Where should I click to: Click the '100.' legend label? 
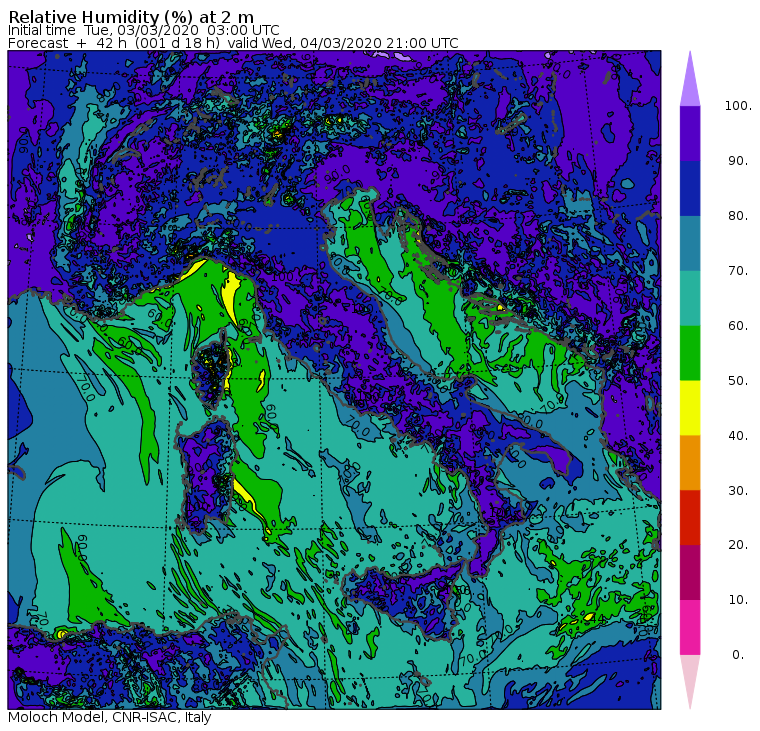pyautogui.click(x=738, y=106)
